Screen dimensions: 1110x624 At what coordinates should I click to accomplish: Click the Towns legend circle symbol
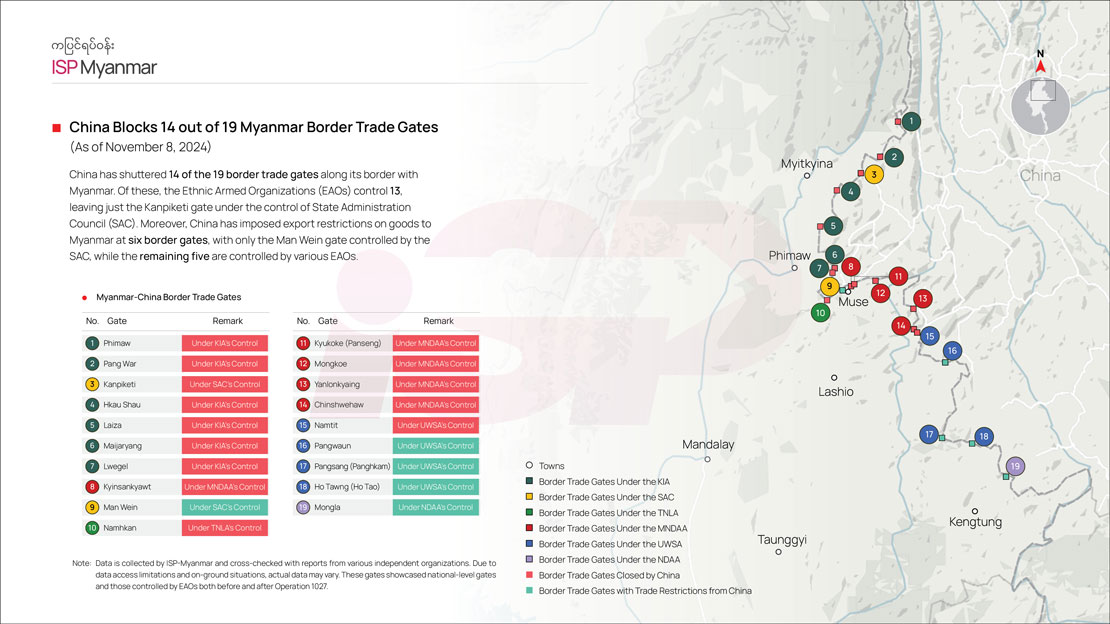pyautogui.click(x=529, y=466)
